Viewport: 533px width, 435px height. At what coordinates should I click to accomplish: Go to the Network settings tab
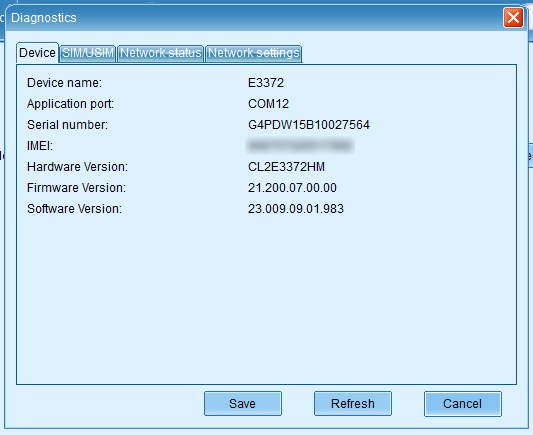click(x=254, y=53)
